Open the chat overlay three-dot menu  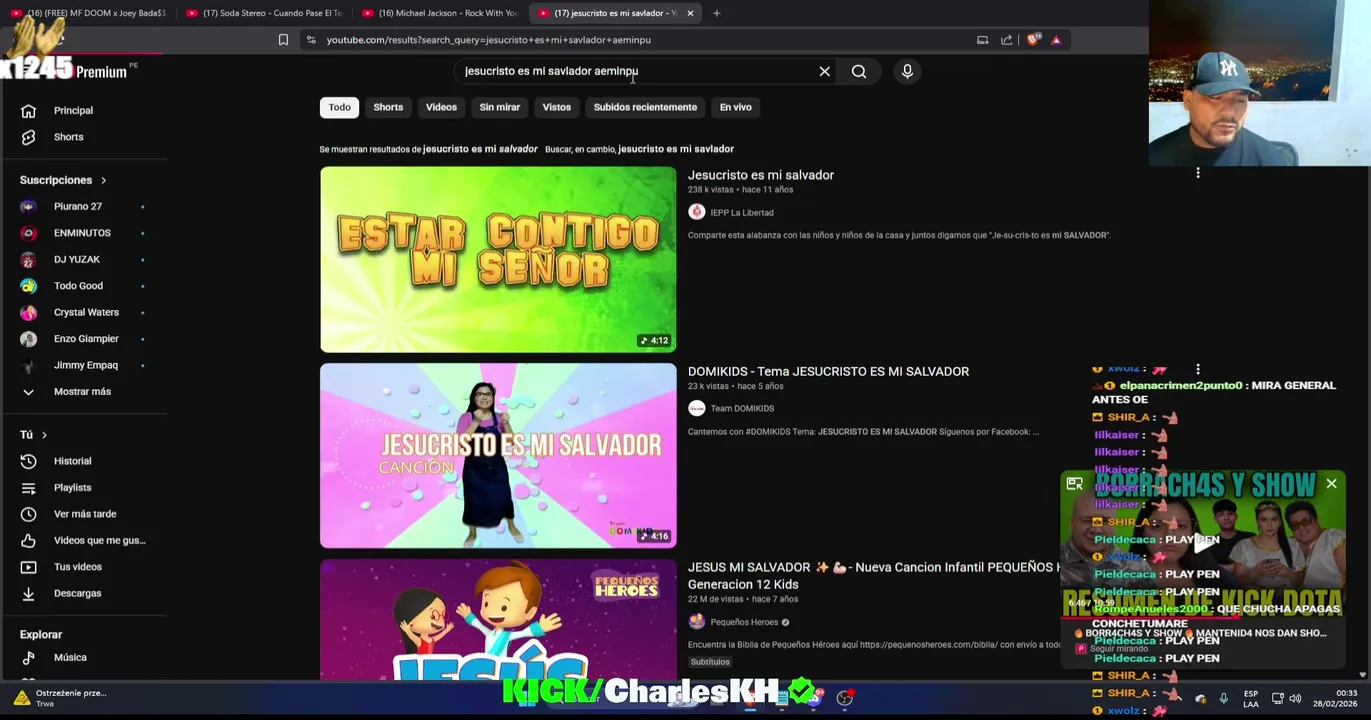(1198, 369)
